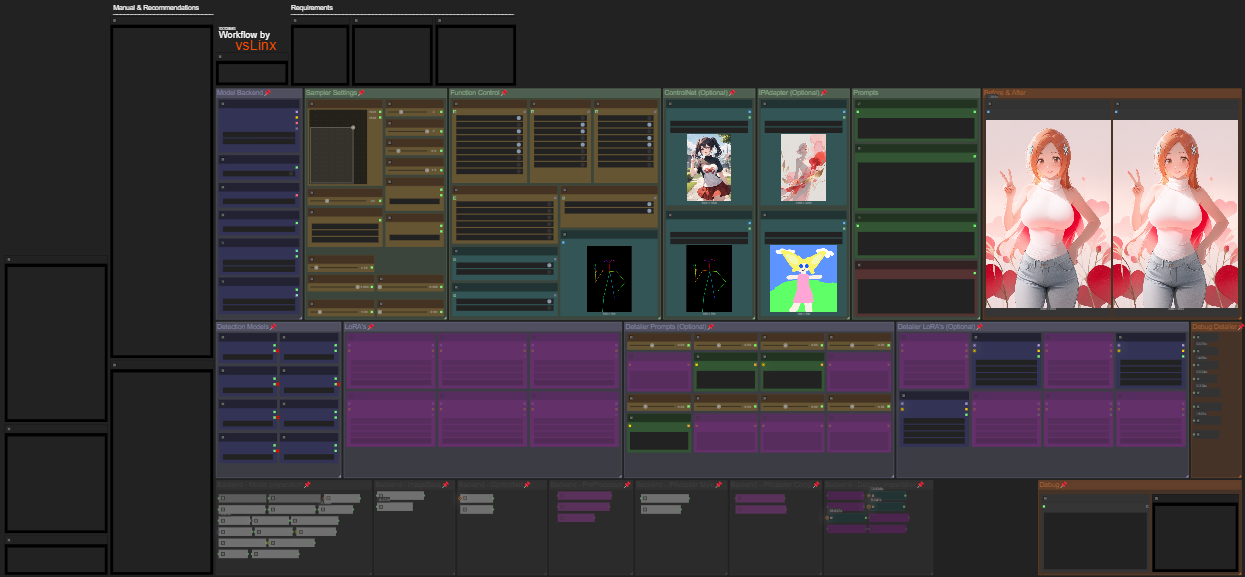Click the Workflow by vsLinx logo
Image resolution: width=1245 pixels, height=577 pixels.
[x=247, y=40]
